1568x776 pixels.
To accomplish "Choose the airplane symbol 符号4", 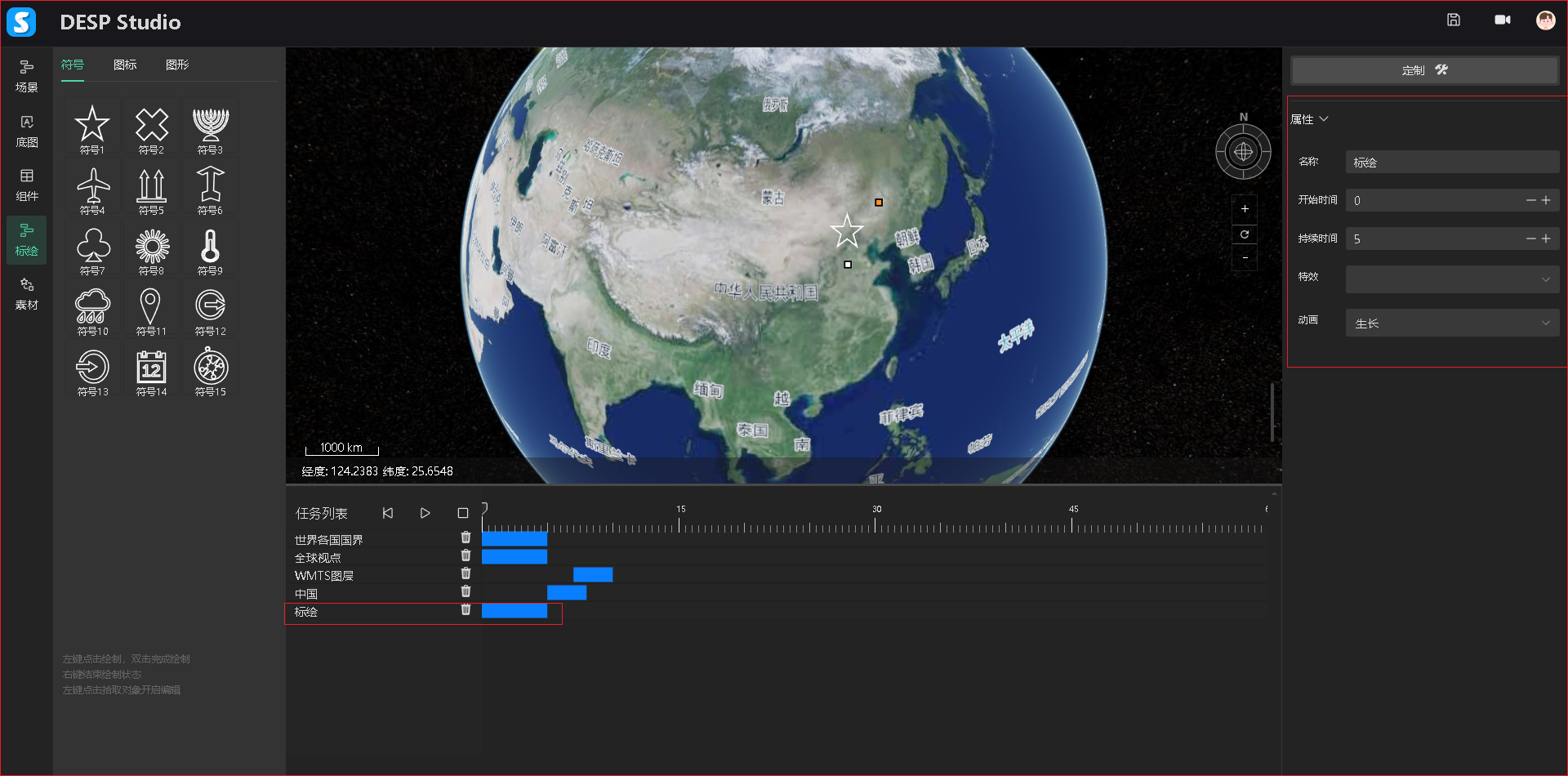I will pos(92,186).
